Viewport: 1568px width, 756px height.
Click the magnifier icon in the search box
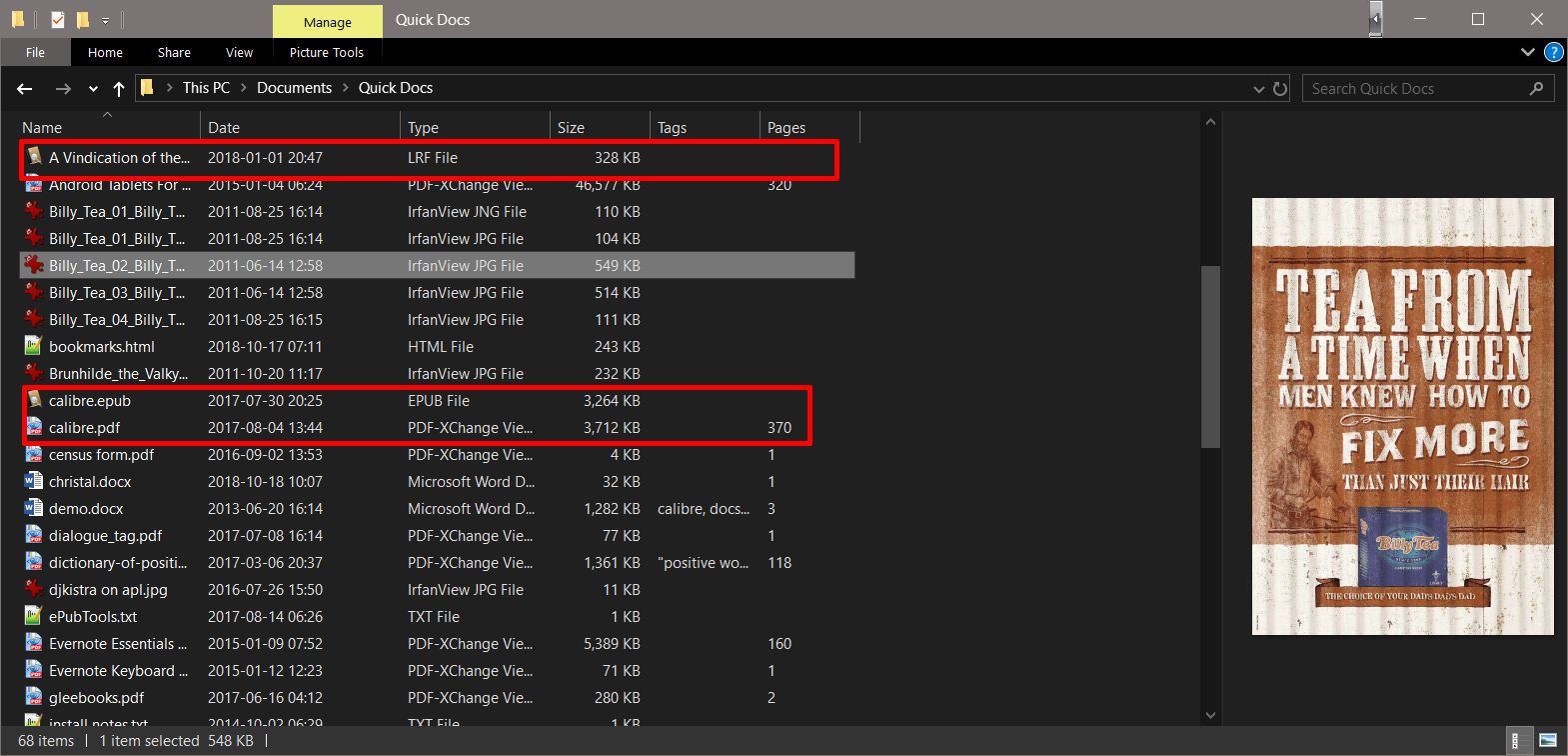[x=1536, y=88]
